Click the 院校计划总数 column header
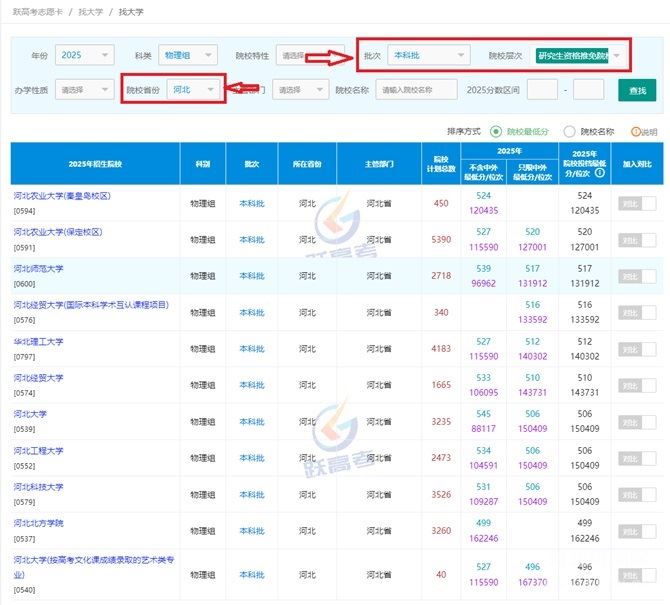 441,164
